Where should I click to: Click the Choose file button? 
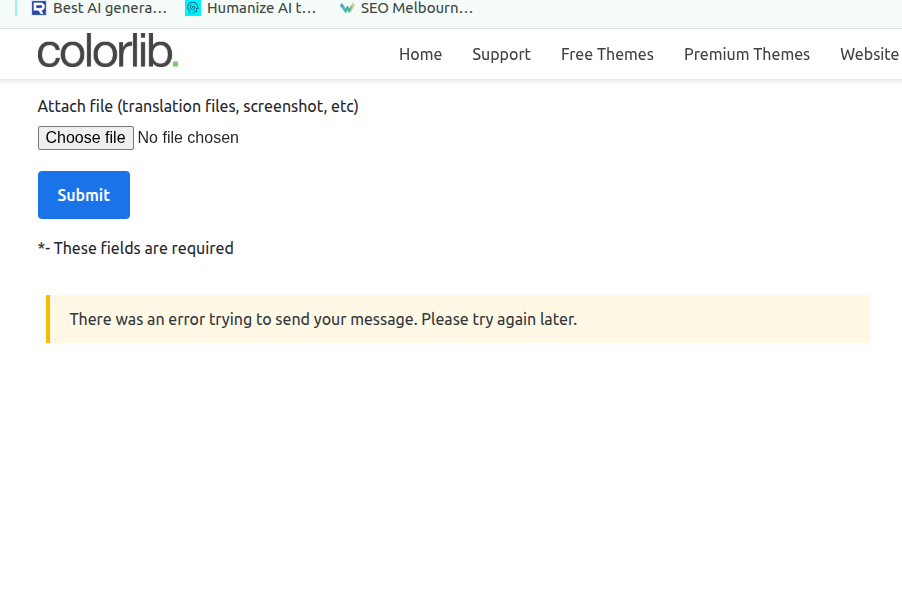coord(86,138)
